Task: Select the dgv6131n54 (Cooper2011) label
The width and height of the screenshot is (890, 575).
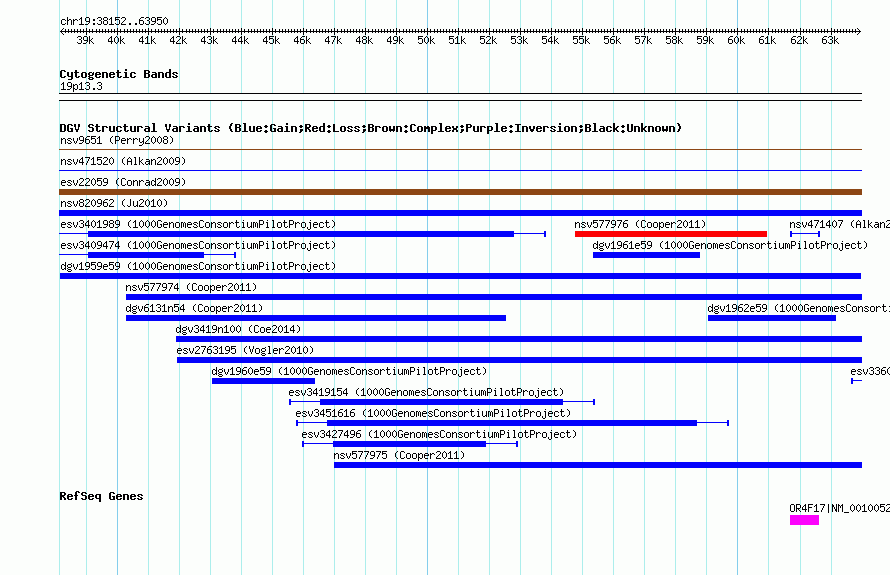Action: (194, 308)
